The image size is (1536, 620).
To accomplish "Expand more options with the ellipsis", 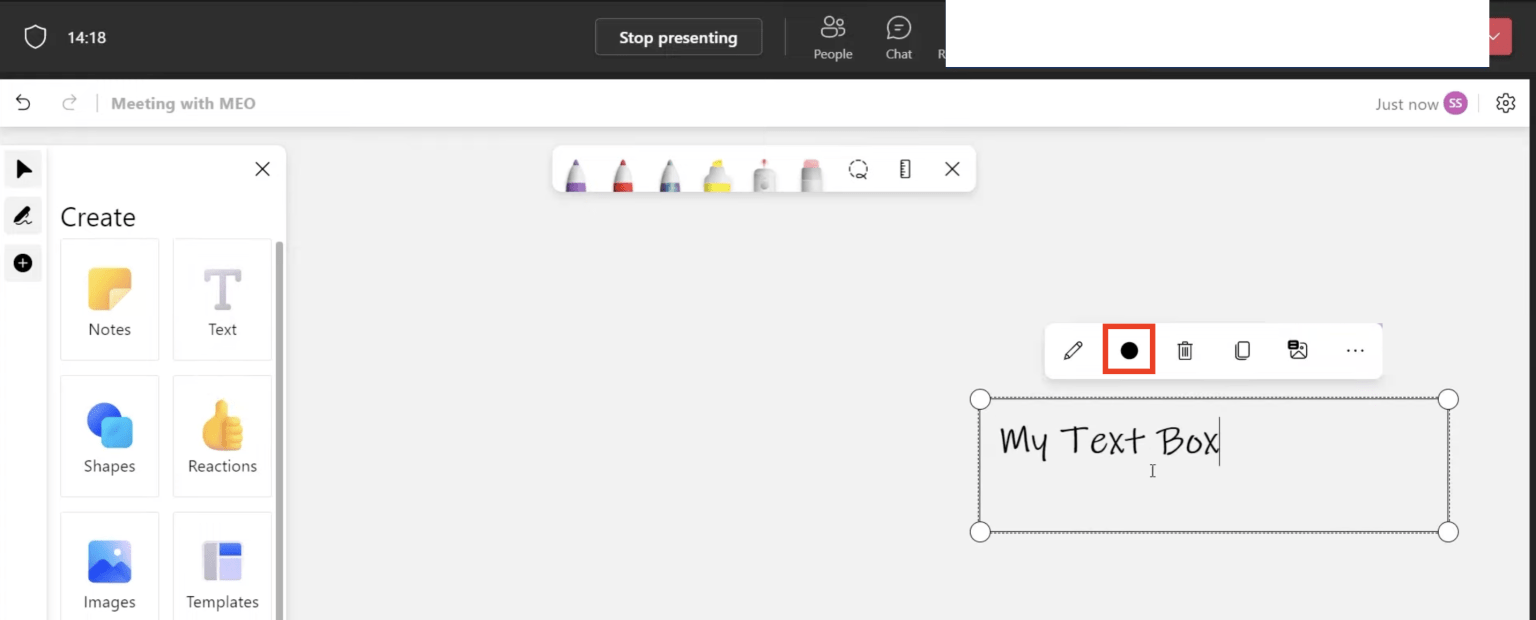I will pyautogui.click(x=1355, y=350).
